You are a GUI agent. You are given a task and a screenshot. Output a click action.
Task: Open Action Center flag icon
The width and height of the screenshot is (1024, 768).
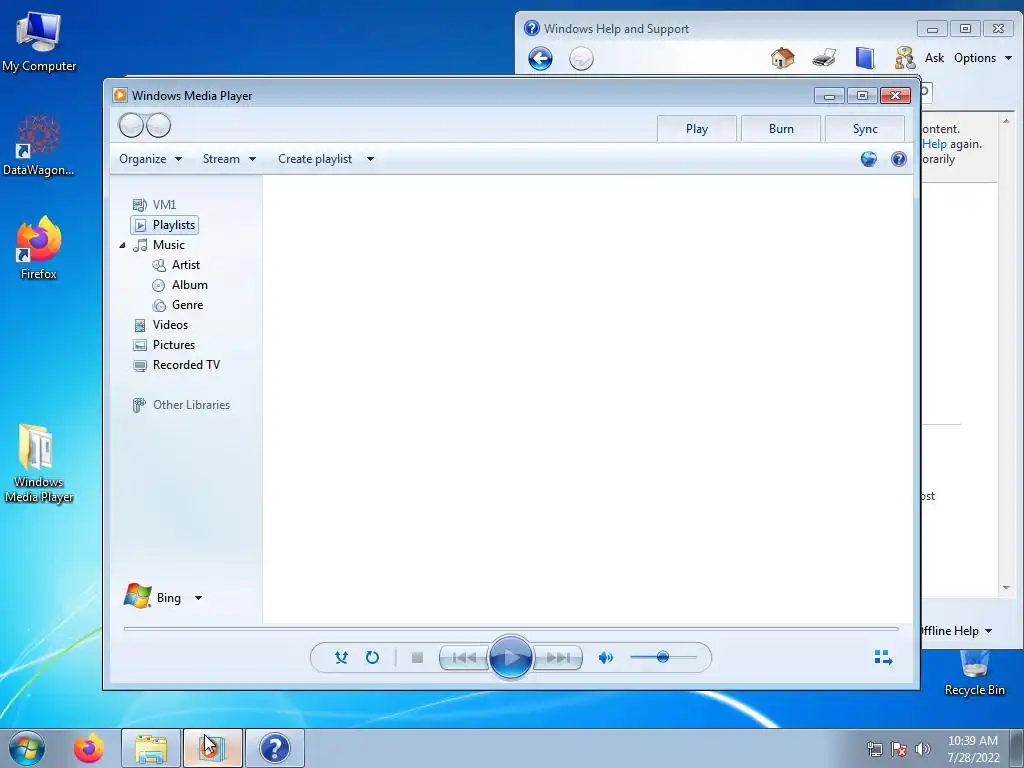[899, 749]
